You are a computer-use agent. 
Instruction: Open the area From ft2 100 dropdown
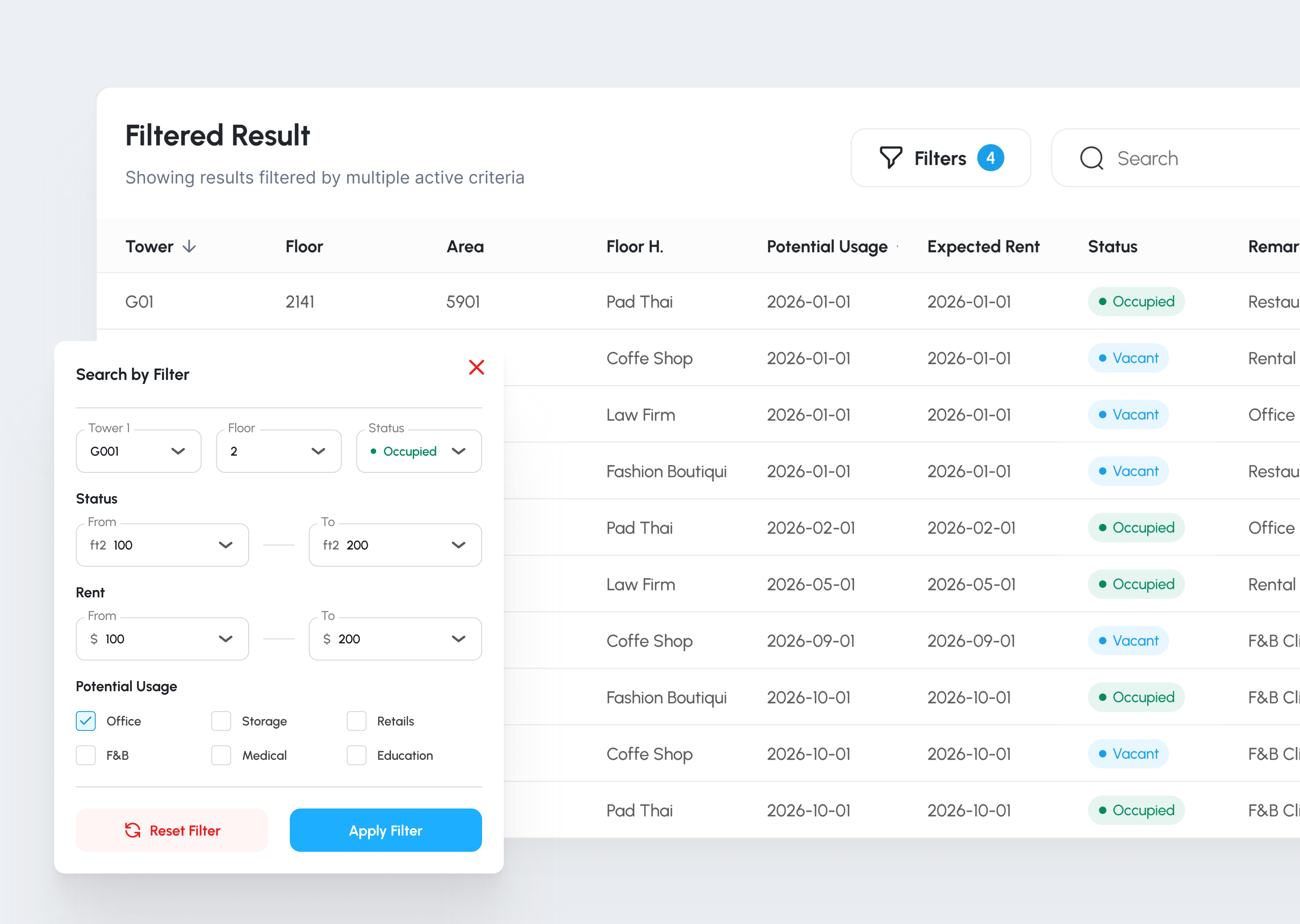click(x=162, y=545)
